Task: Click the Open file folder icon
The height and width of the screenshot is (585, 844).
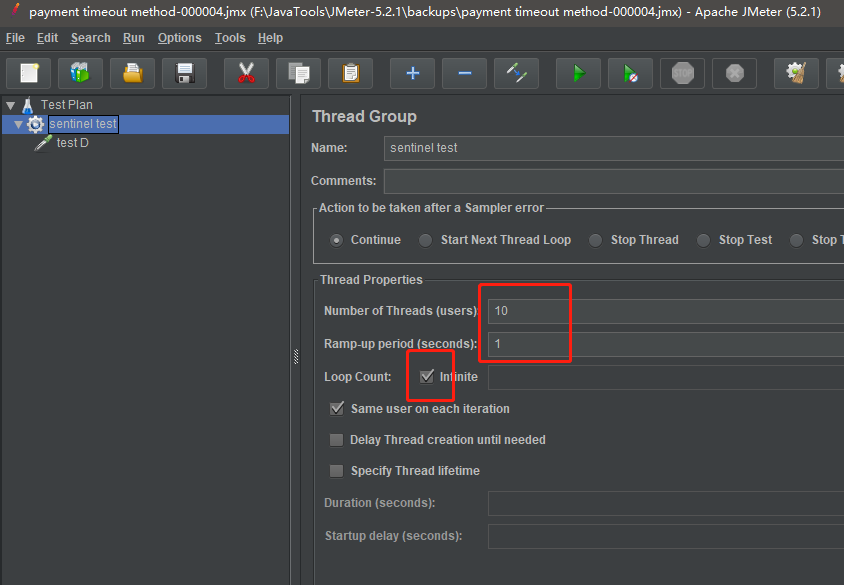Action: click(x=132, y=73)
